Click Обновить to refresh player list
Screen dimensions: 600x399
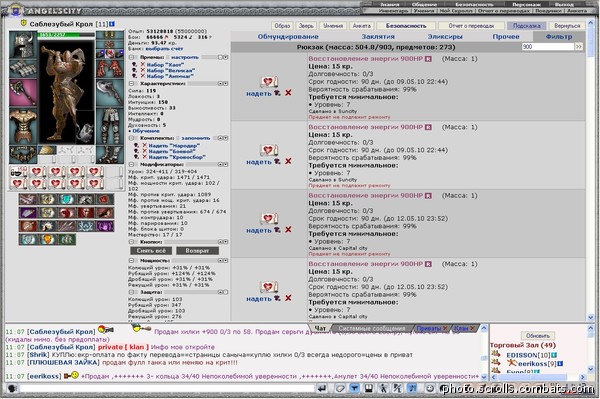click(538, 335)
